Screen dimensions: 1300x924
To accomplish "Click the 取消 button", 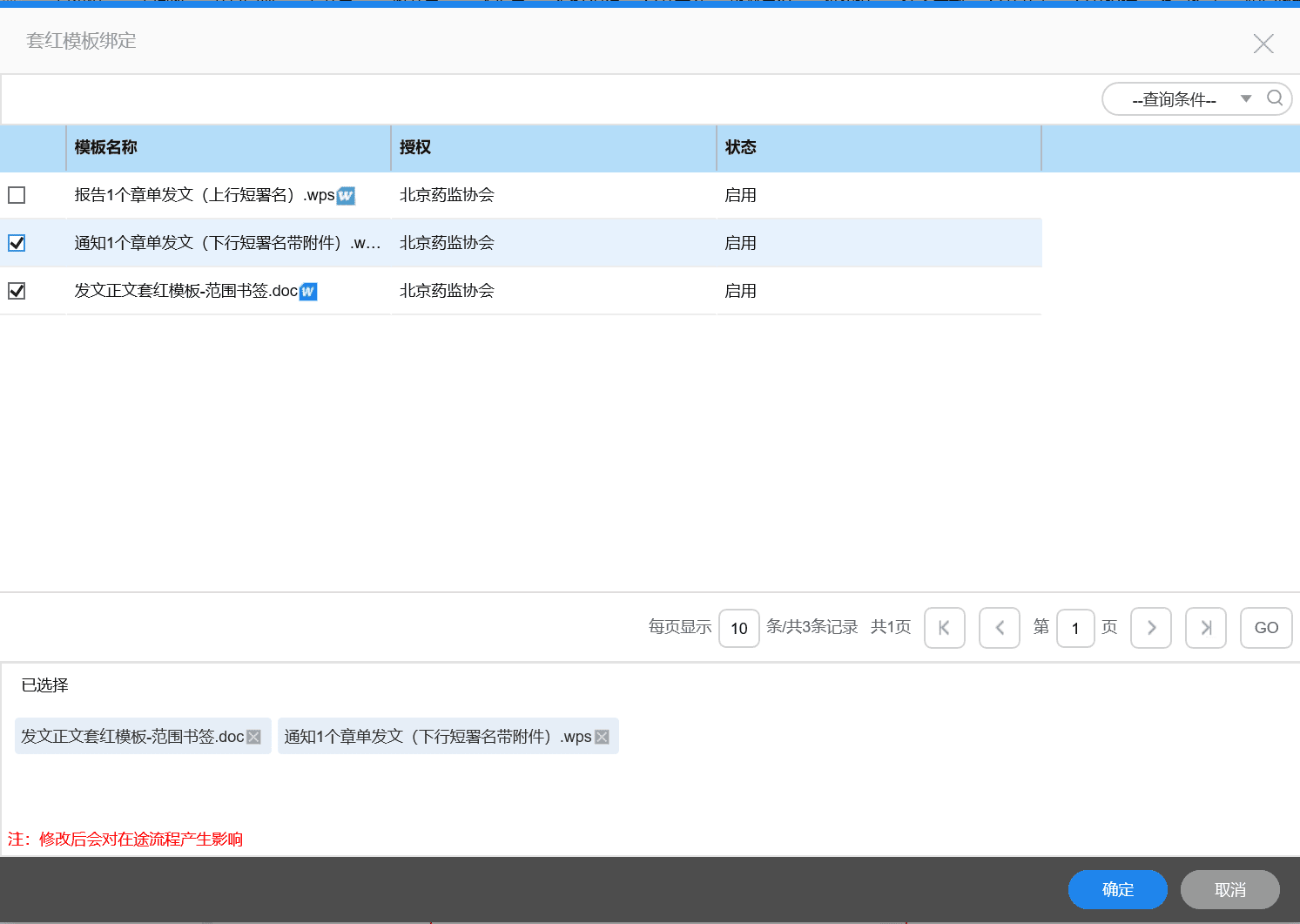I will pos(1230,889).
